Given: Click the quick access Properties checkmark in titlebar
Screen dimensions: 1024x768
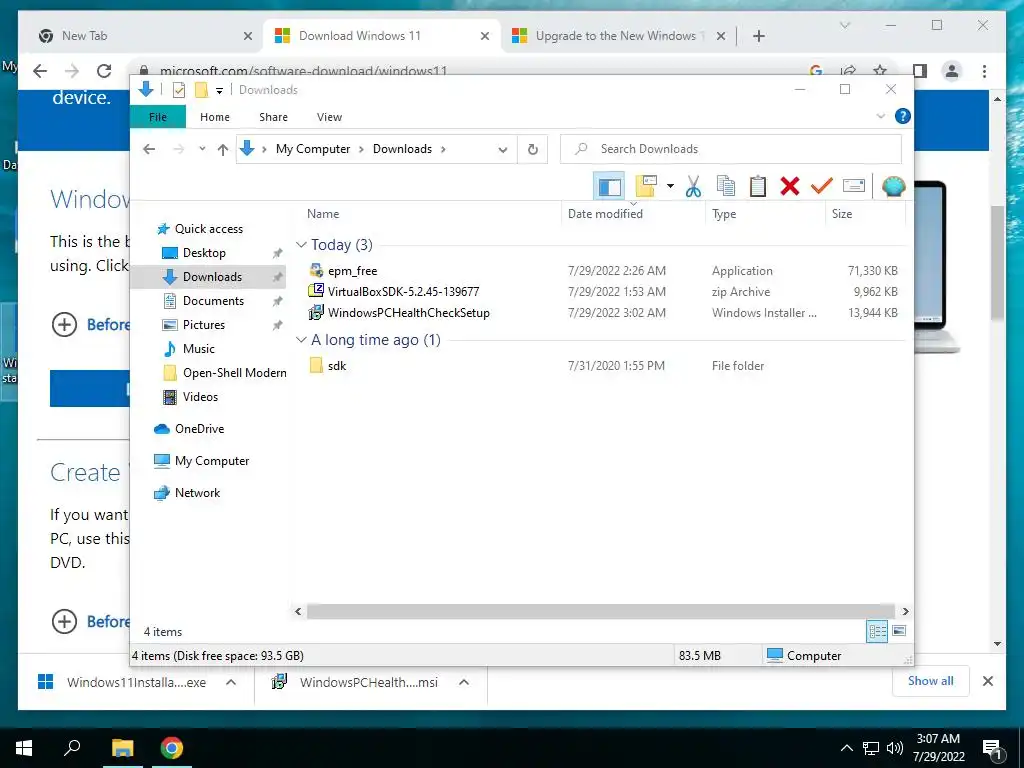Looking at the screenshot, I should pos(178,90).
